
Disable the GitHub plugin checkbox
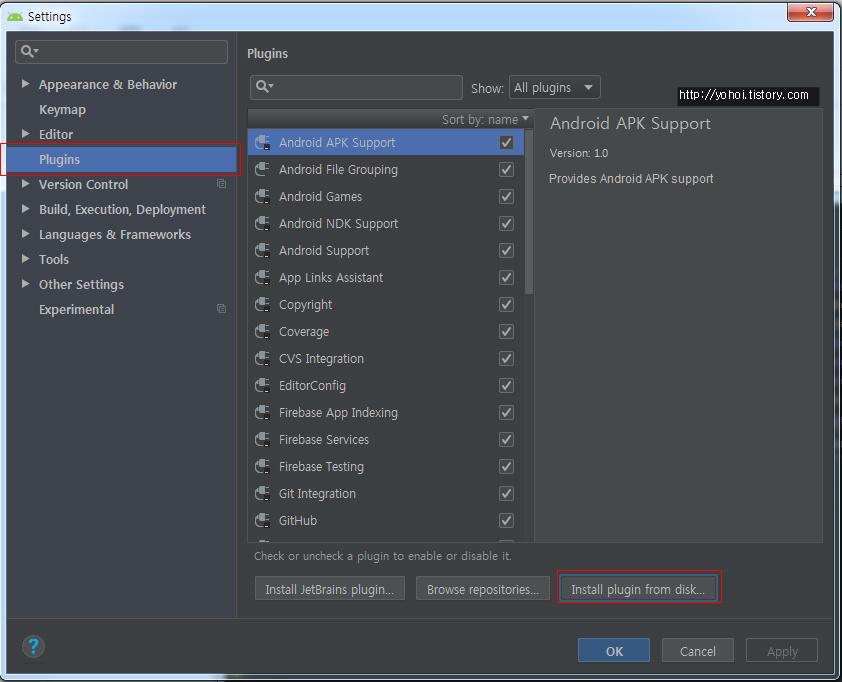tap(506, 520)
